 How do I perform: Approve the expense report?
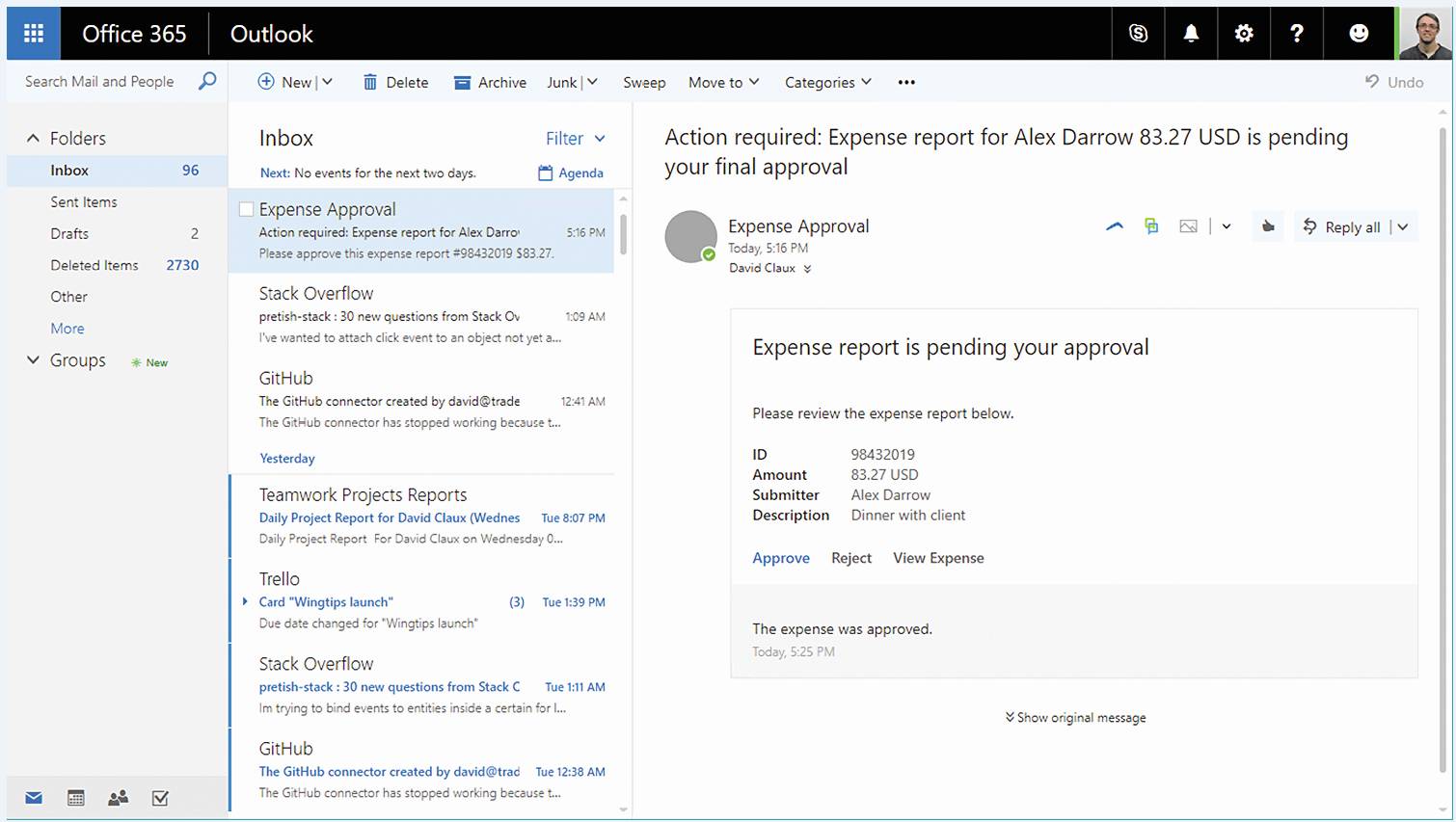(781, 558)
